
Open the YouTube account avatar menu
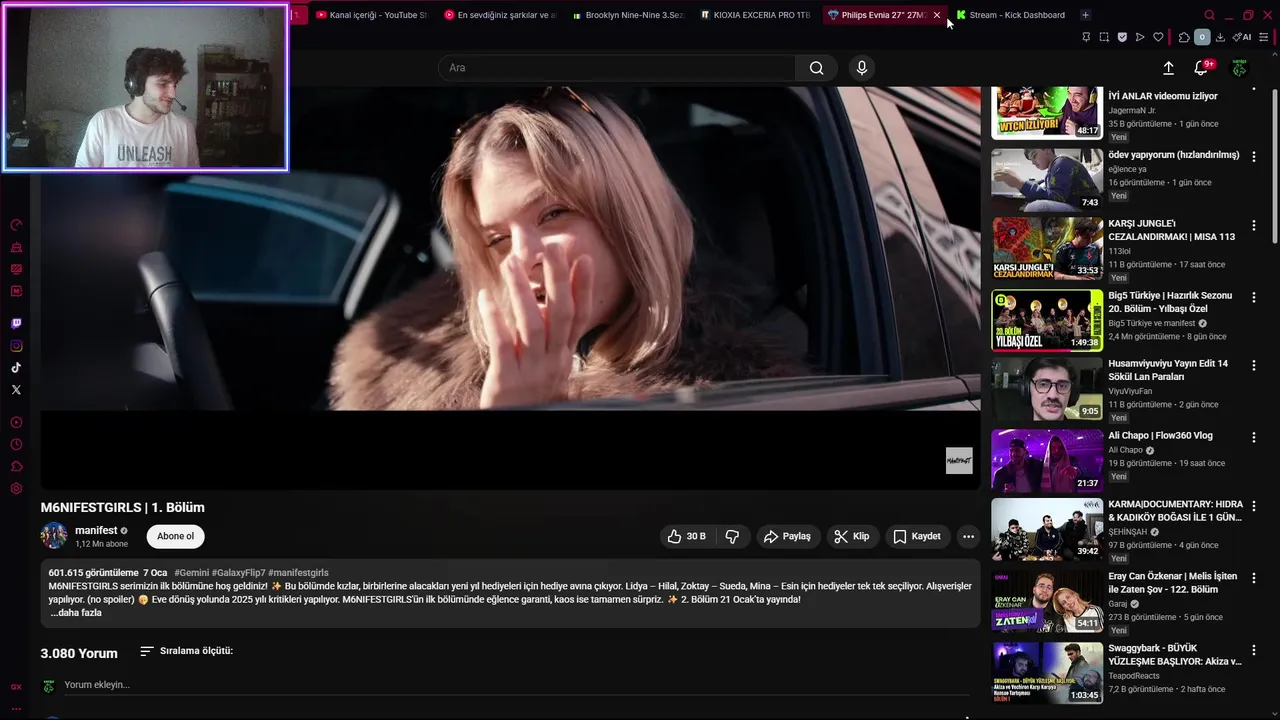click(1239, 68)
